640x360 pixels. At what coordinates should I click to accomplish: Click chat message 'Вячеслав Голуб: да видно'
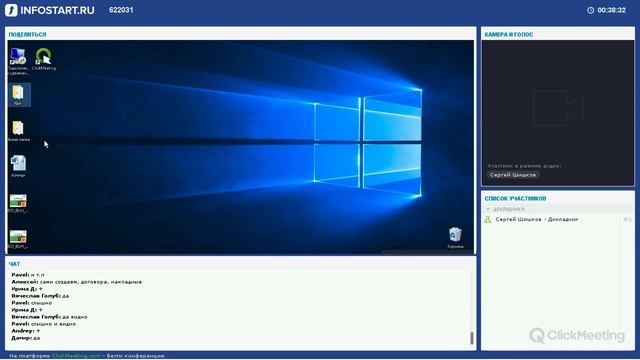(49, 317)
